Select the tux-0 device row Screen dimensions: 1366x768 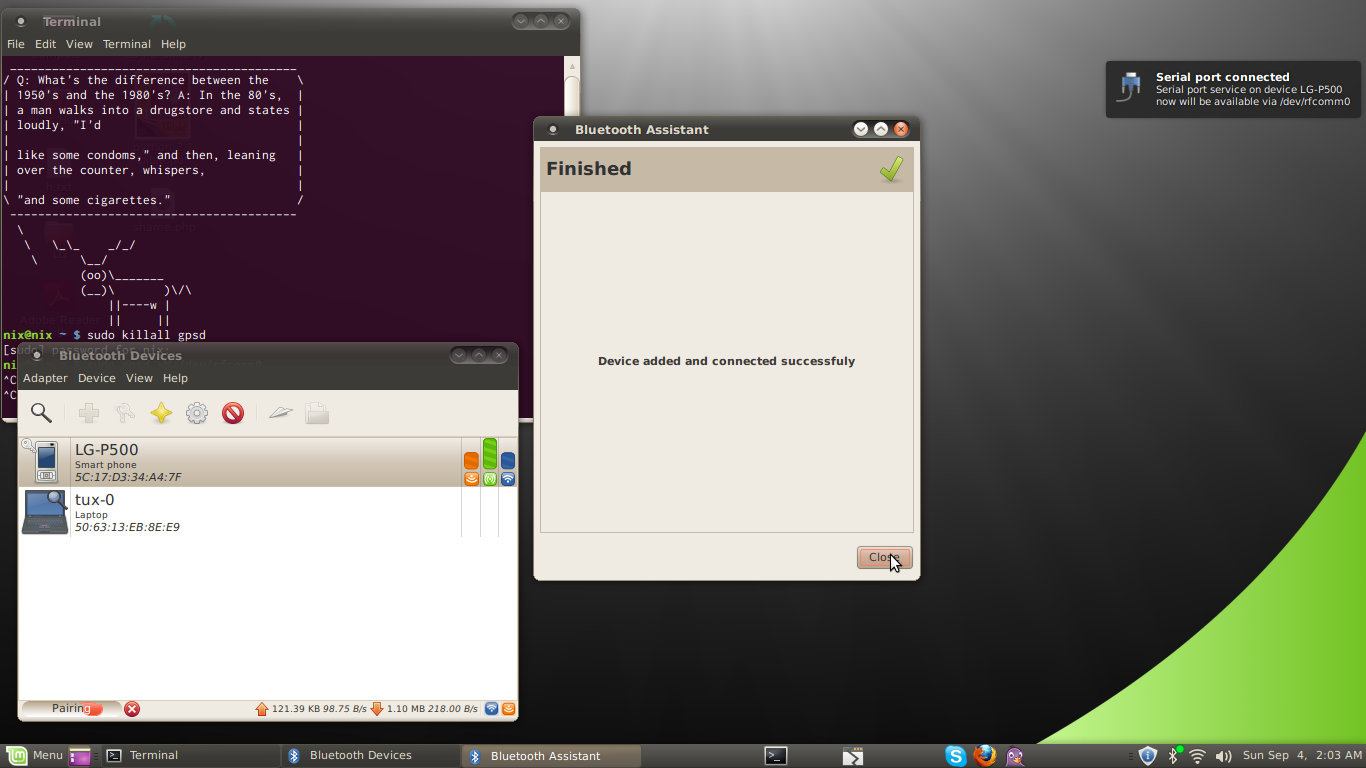[x=268, y=512]
